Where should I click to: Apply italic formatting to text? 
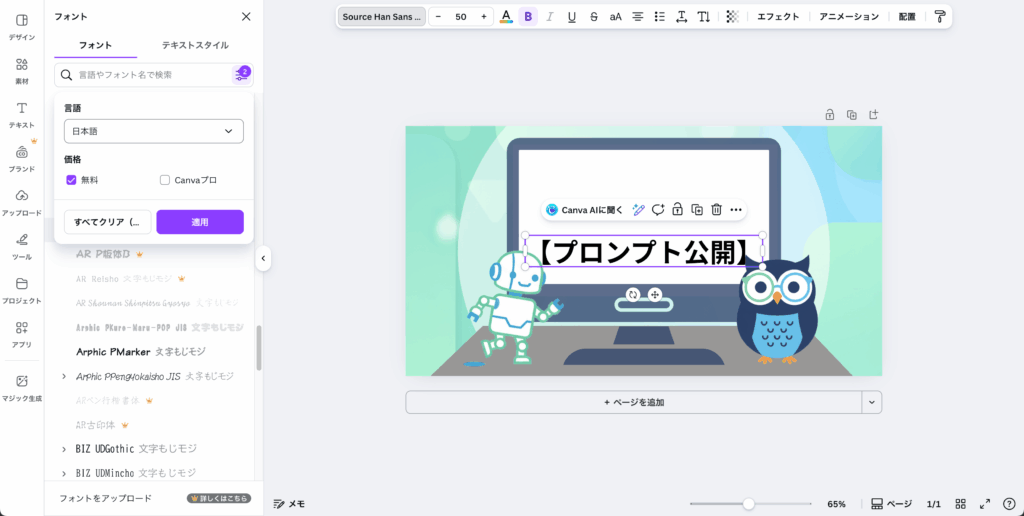click(550, 16)
